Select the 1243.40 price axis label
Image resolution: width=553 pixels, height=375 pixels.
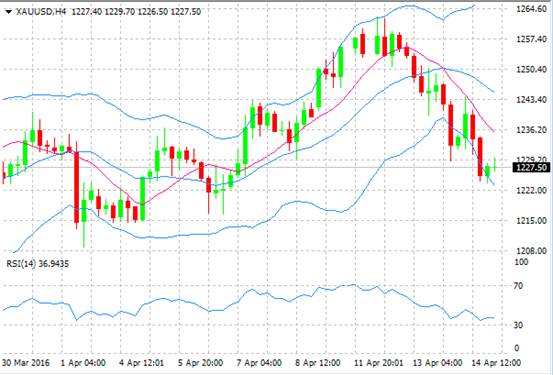click(x=531, y=100)
